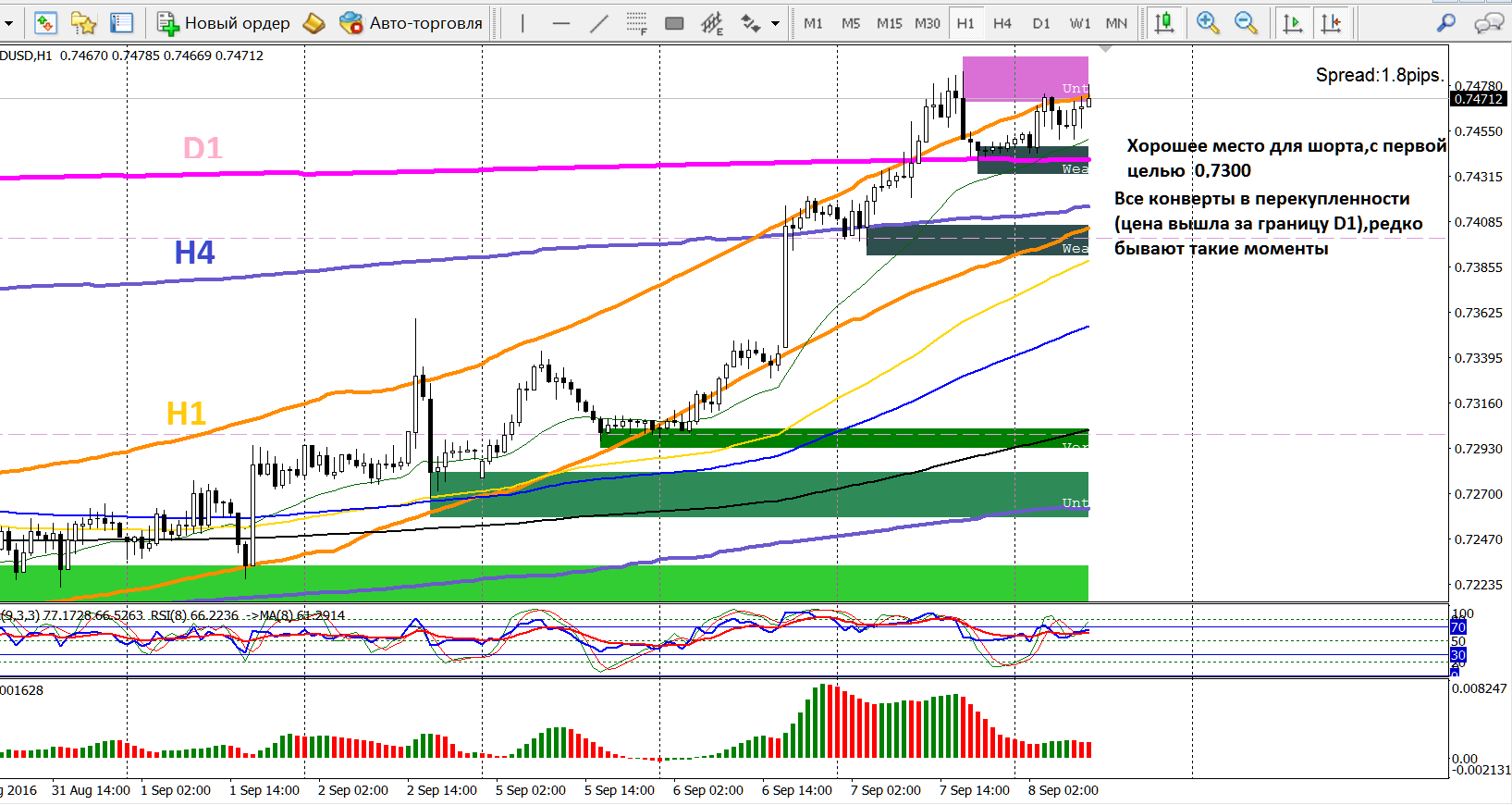
Task: Select the vertical line drawing tool
Action: (x=522, y=23)
